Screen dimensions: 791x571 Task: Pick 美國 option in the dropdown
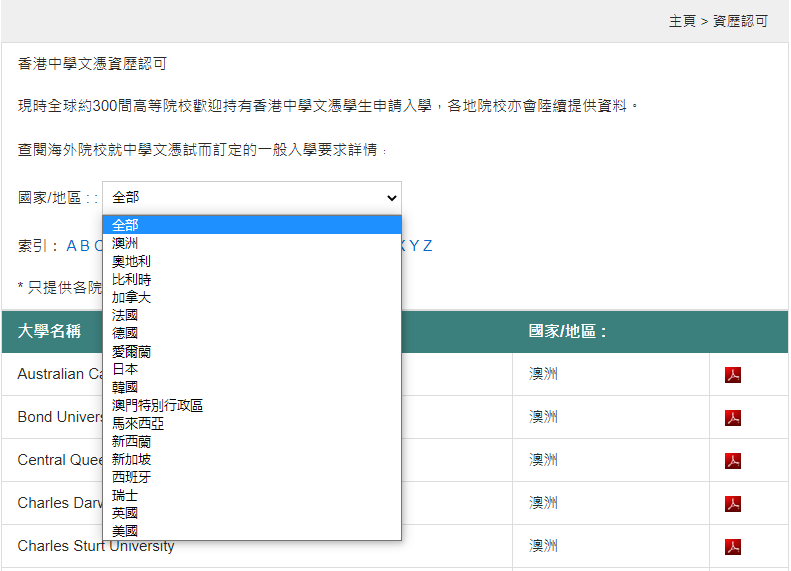point(252,531)
